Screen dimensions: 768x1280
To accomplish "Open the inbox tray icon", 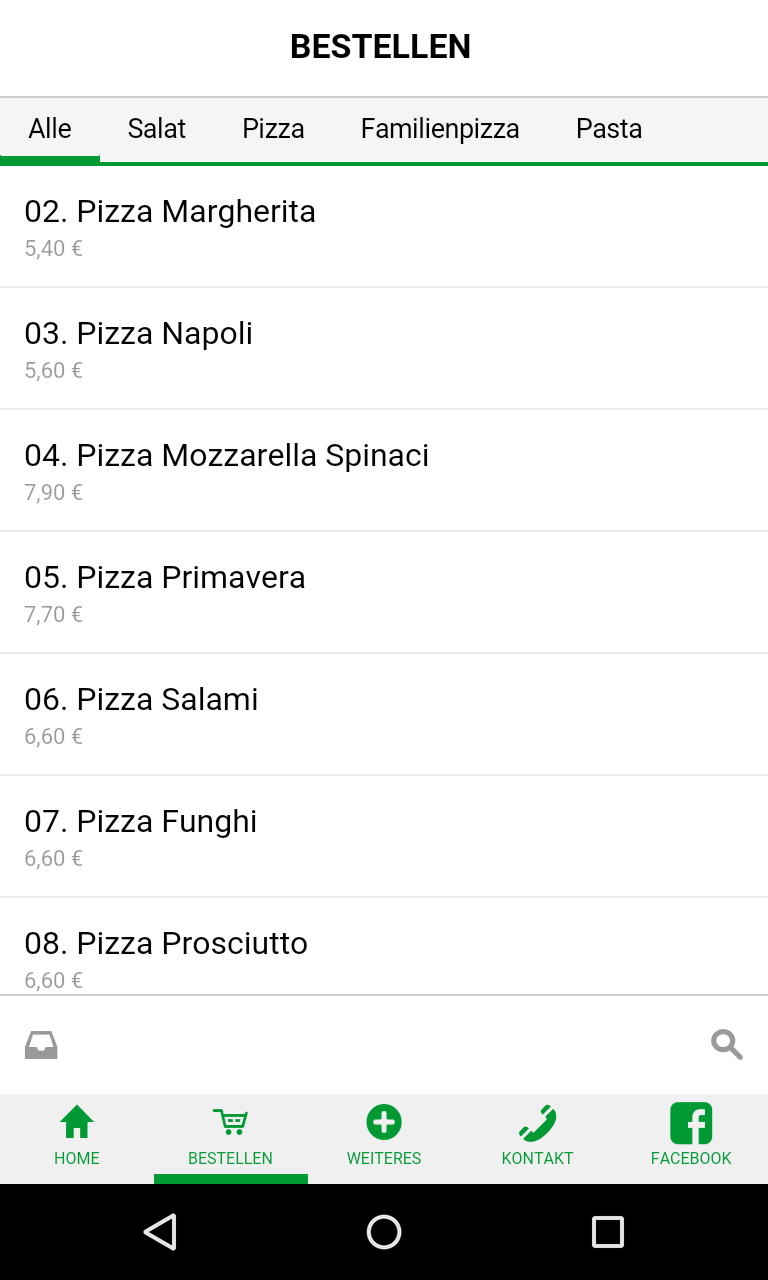I will [41, 1045].
